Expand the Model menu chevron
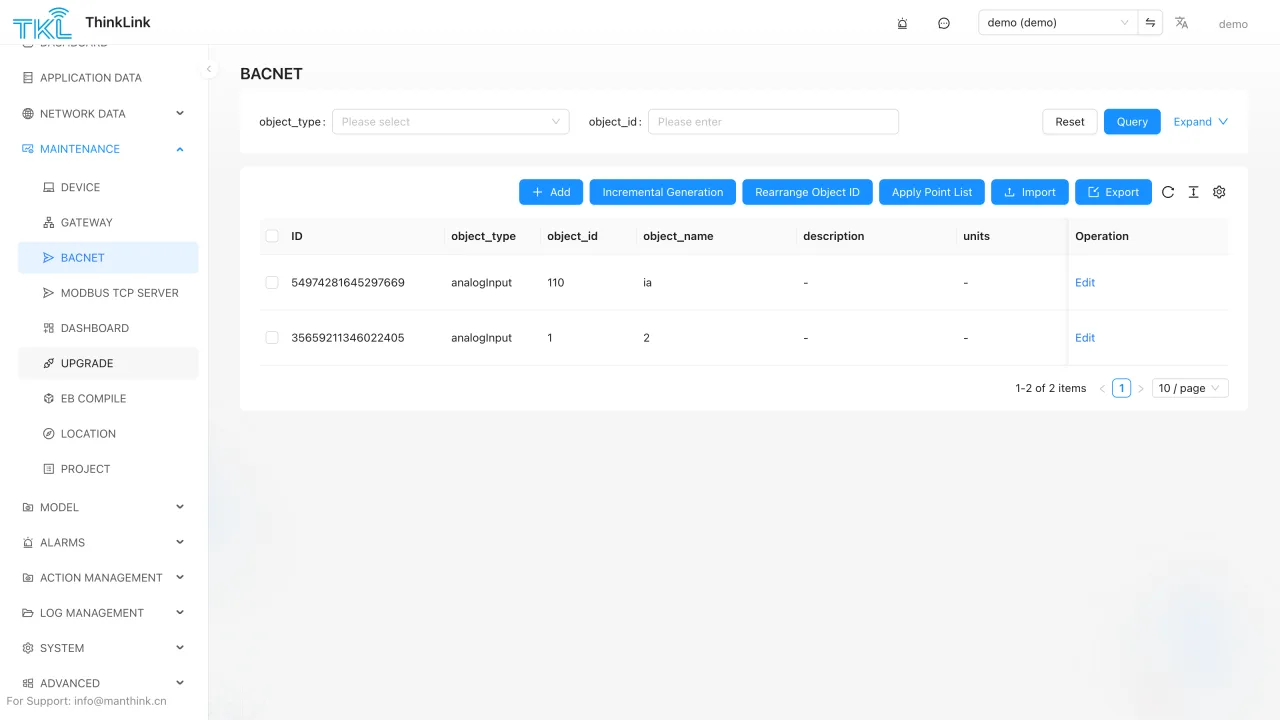Screen dimensions: 1280x720 click(180, 507)
